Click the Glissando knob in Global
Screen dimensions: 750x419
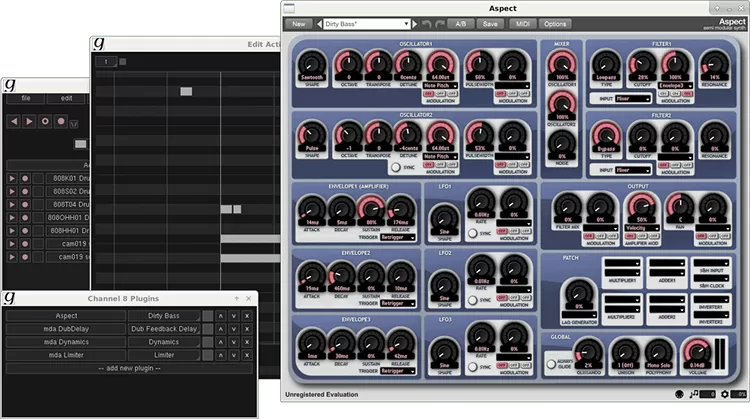point(588,352)
